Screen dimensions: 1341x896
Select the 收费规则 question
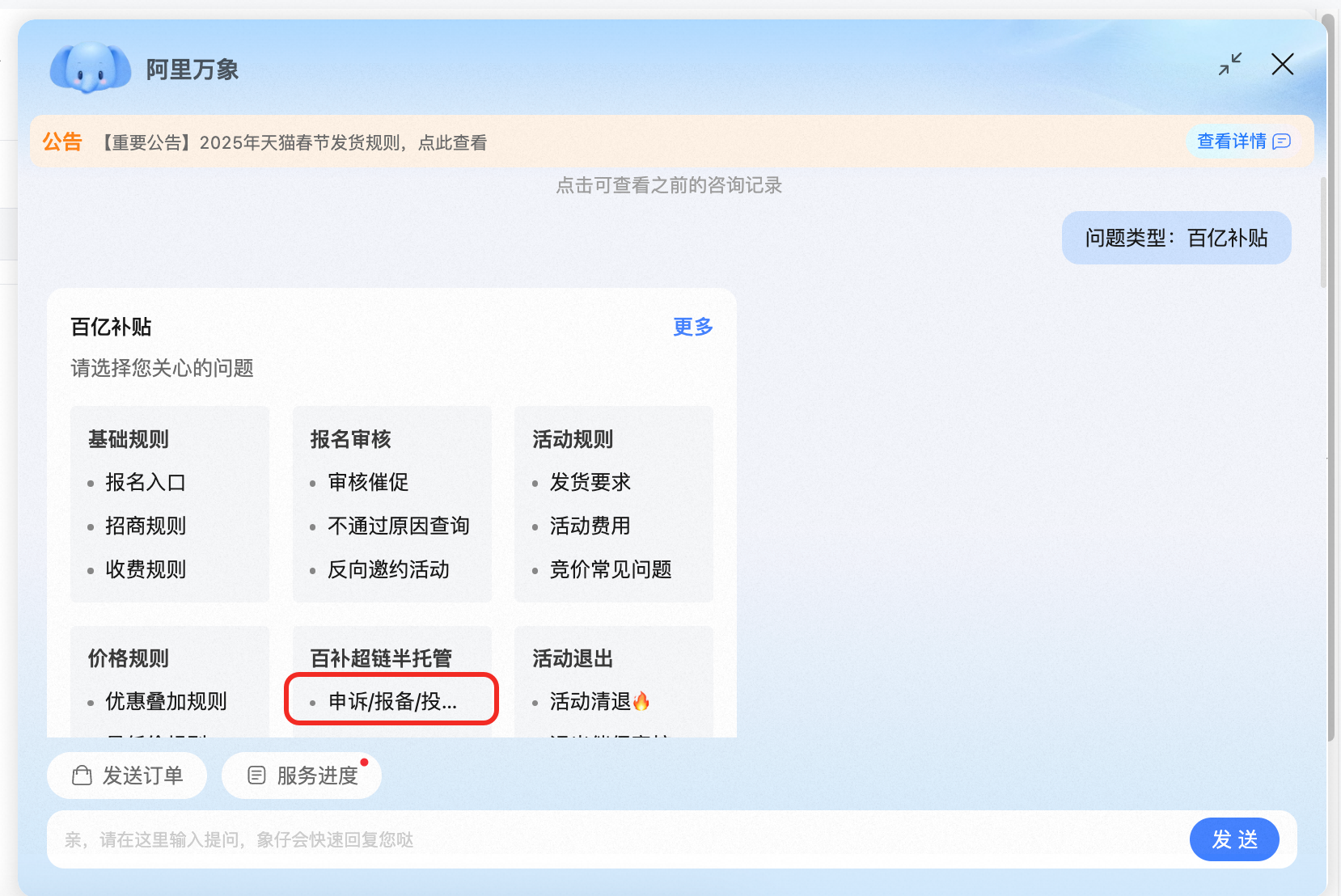pyautogui.click(x=146, y=570)
